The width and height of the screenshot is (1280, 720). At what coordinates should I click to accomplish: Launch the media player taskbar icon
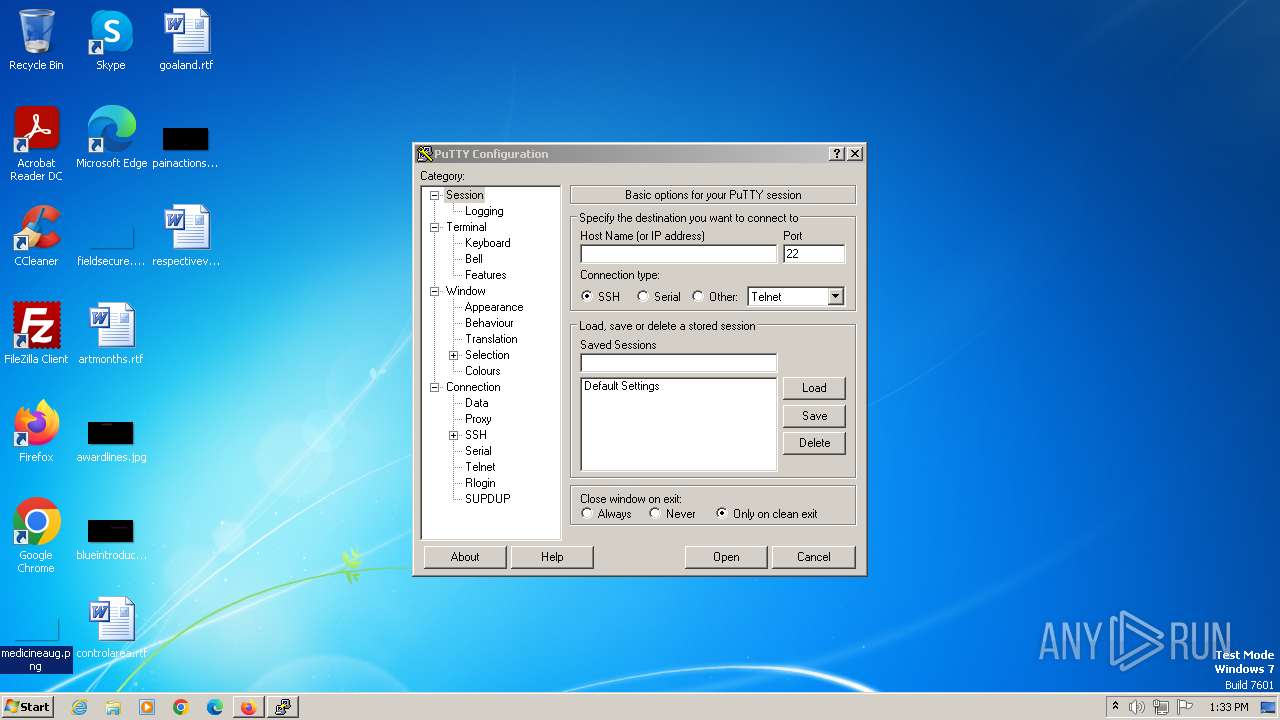tap(147, 707)
